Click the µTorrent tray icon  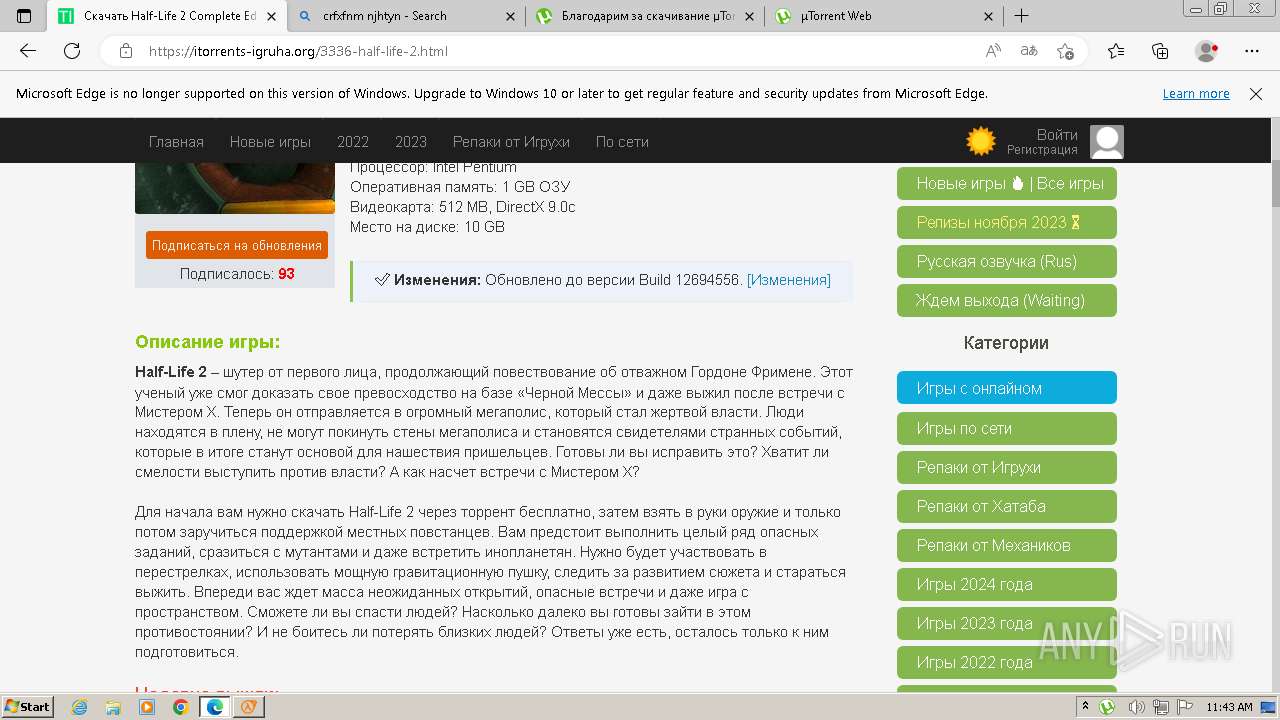pos(1108,707)
